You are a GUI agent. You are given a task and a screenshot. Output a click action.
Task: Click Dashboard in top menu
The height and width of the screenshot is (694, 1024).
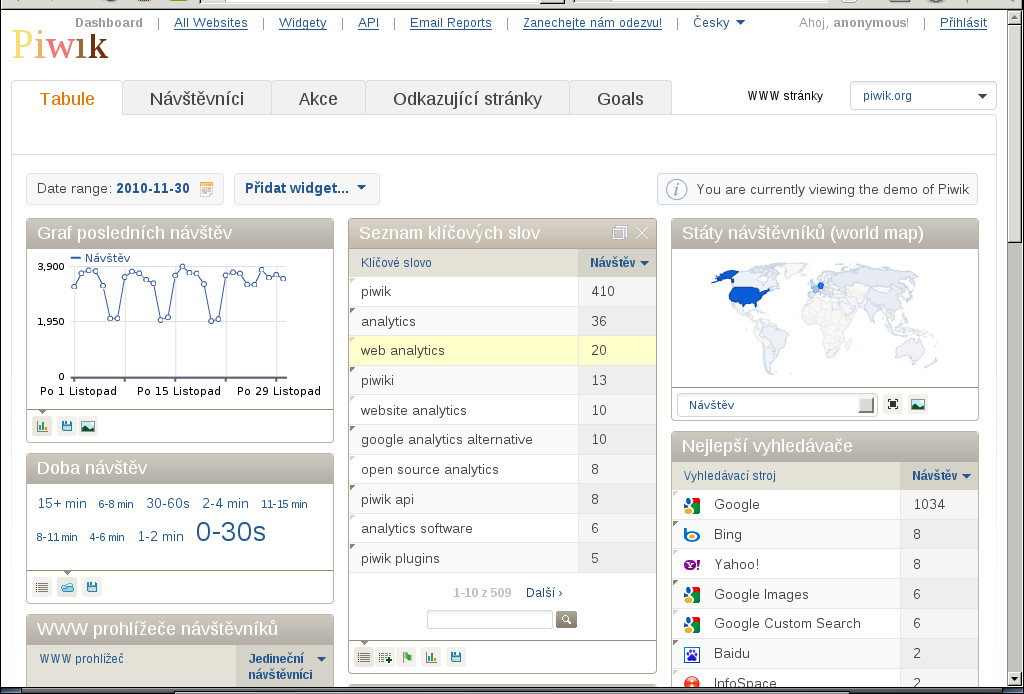[108, 23]
